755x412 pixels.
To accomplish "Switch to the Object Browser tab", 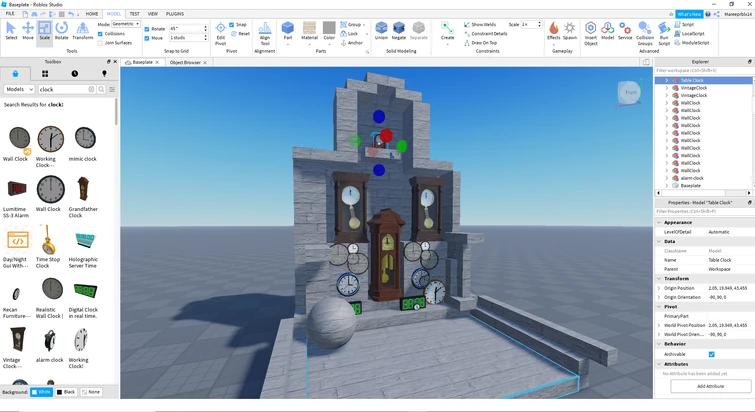I will tap(184, 62).
